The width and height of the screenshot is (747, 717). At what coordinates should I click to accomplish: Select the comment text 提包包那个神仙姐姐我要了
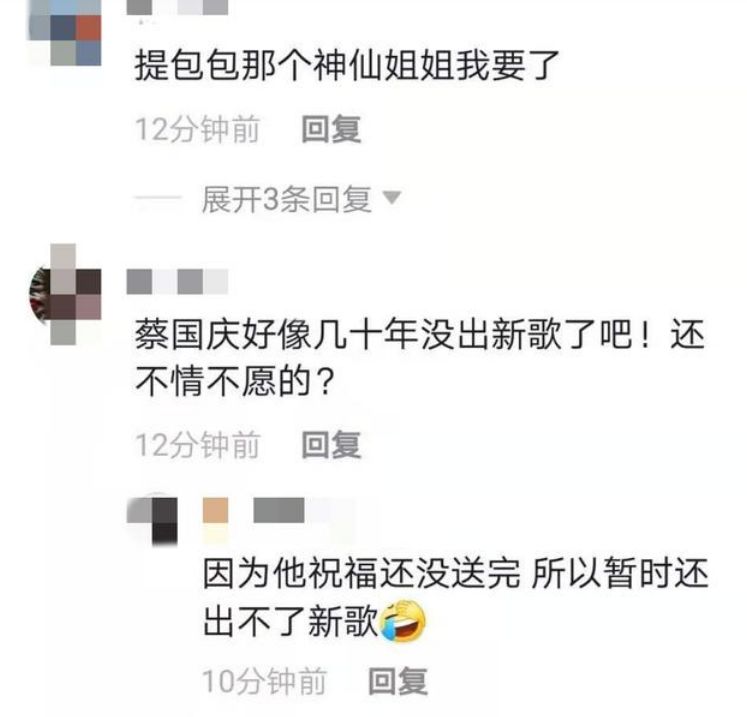[347, 65]
